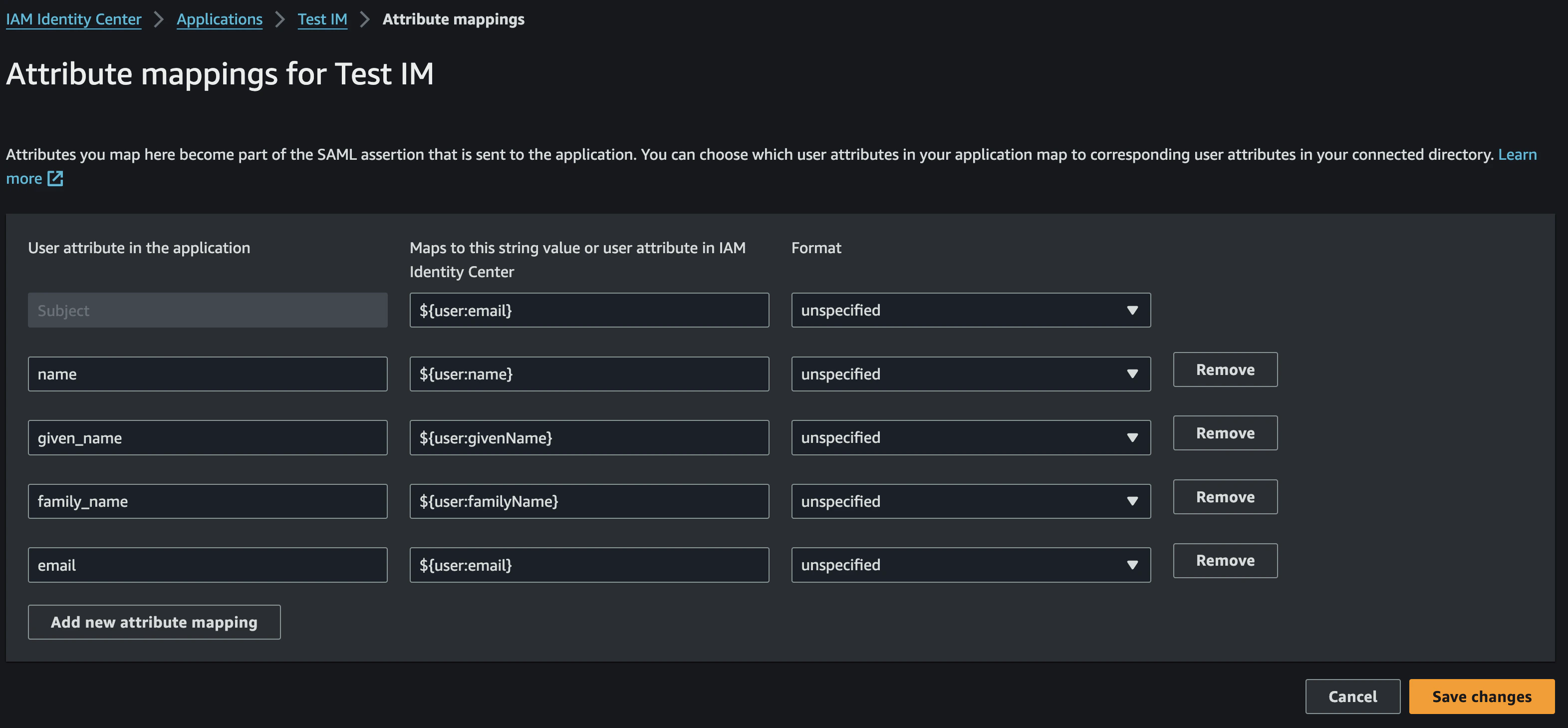Open the Subject row format dropdown
Screen dimensions: 1568x728
coord(970,310)
